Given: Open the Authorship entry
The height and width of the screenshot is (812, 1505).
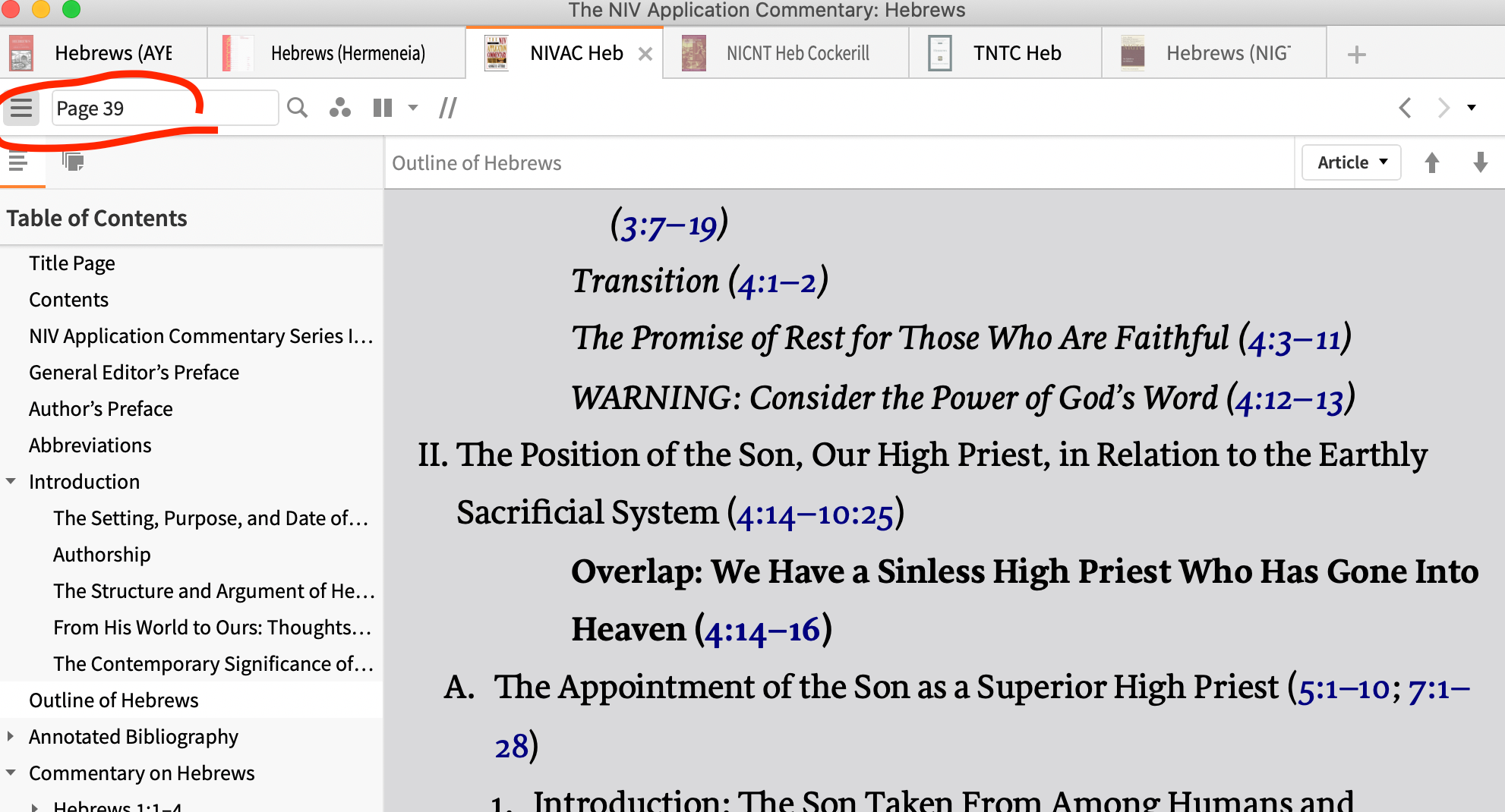Looking at the screenshot, I should 102,555.
